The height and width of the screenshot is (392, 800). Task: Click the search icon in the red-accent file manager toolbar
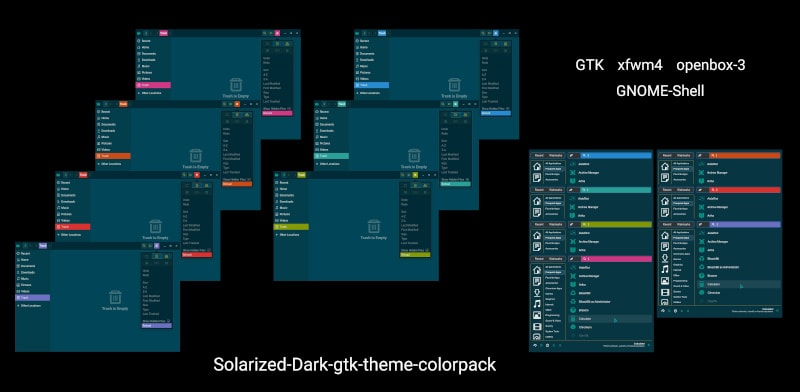point(184,175)
